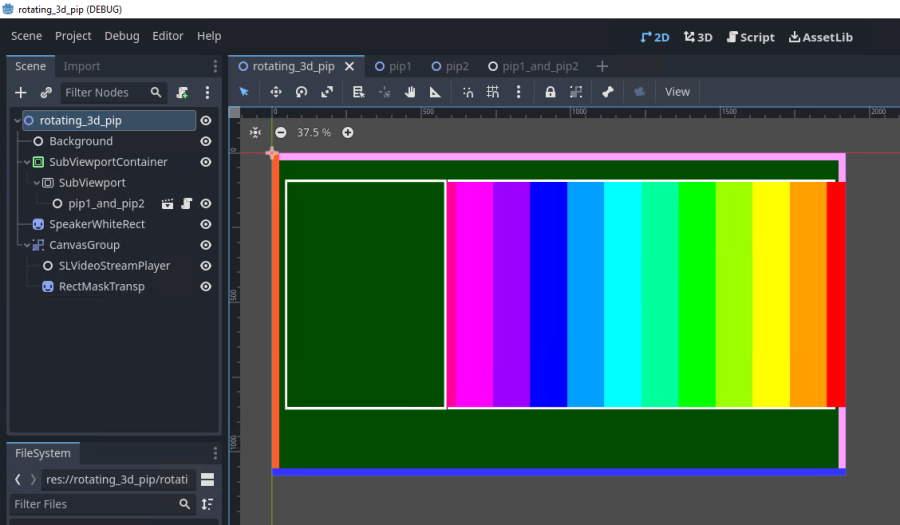
Task: Toggle visibility of rotating_3d_pip node
Action: click(205, 120)
